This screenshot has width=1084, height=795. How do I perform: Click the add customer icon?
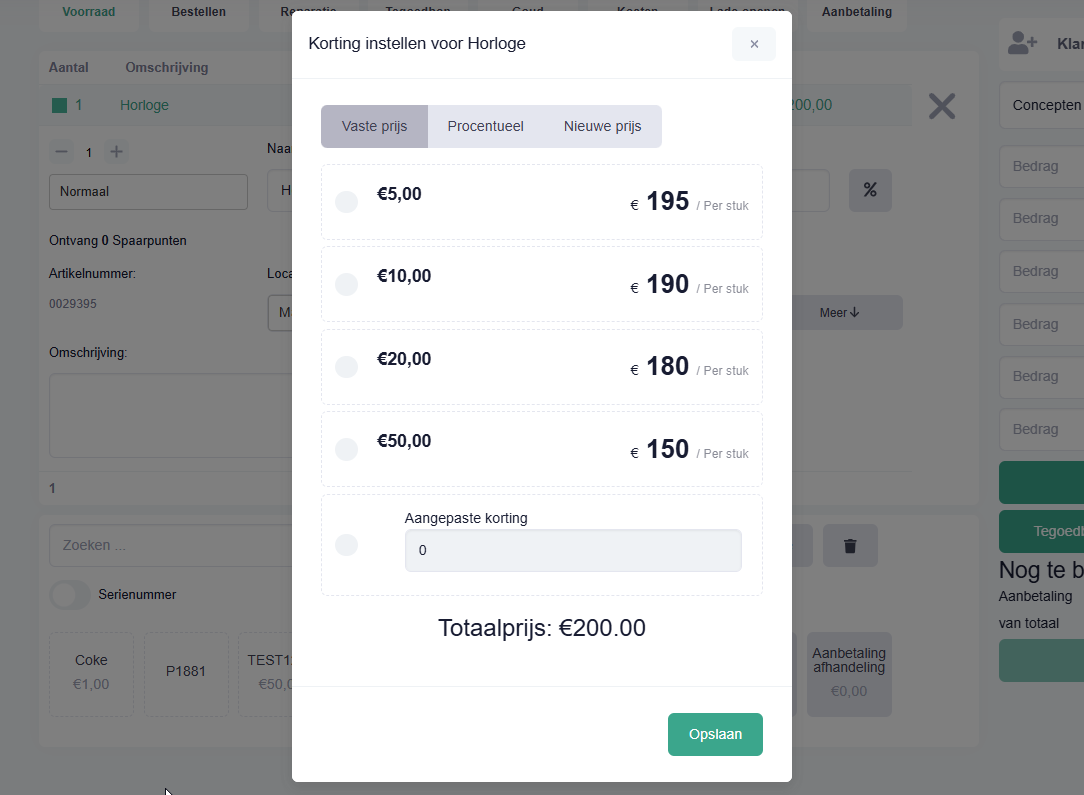pos(1022,43)
